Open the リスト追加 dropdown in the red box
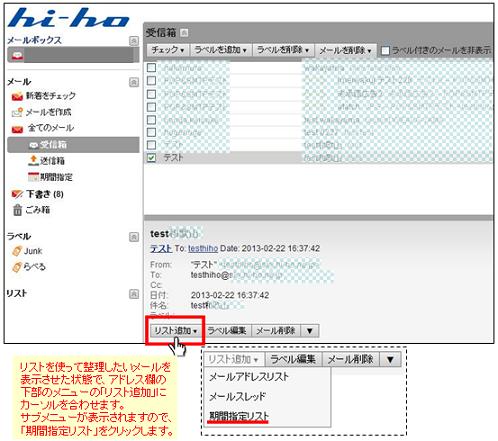Viewport: 498px width, 441px height. (x=175, y=331)
